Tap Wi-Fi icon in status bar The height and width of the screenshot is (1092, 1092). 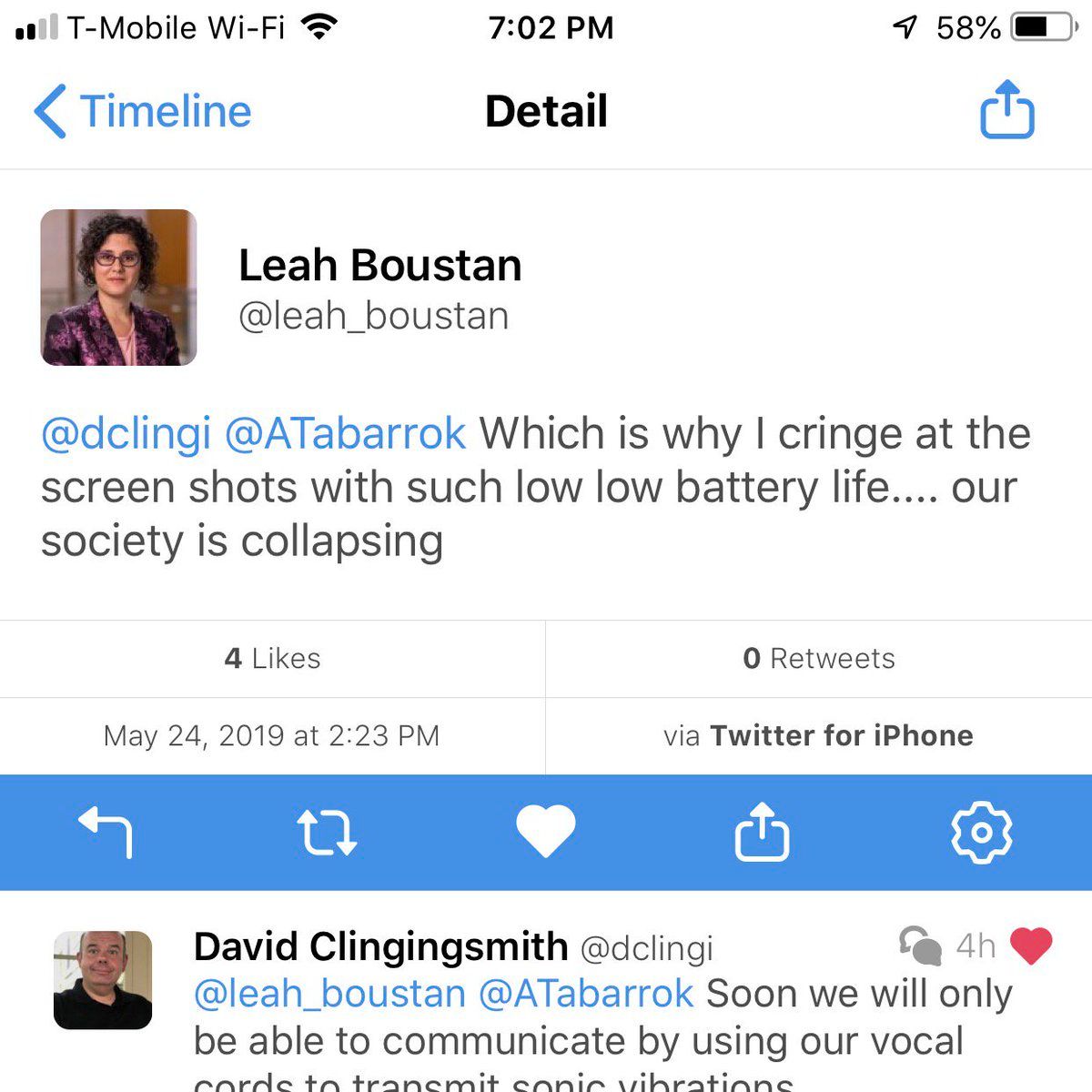tap(318, 28)
